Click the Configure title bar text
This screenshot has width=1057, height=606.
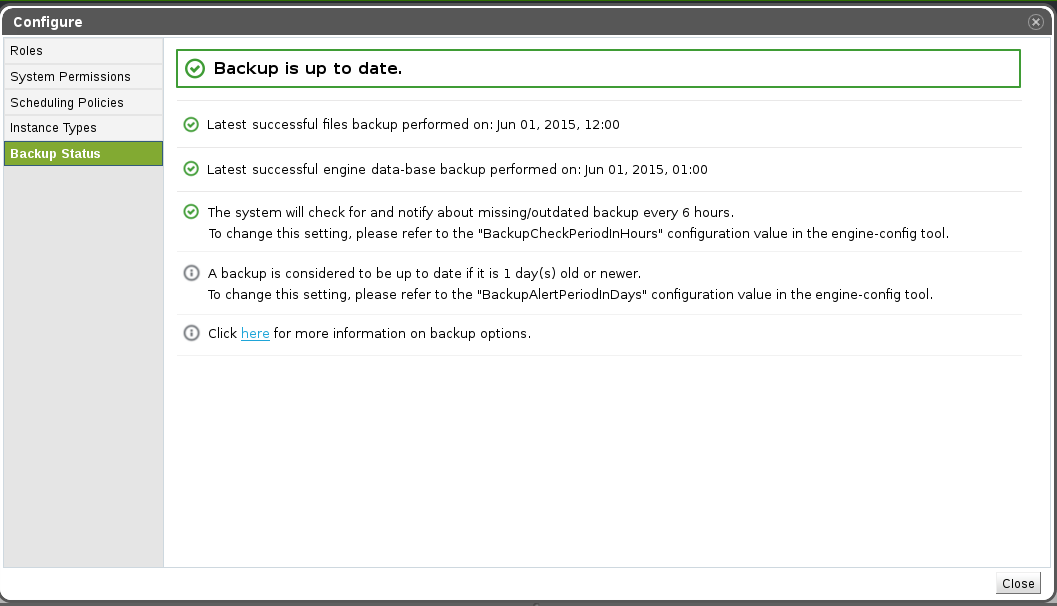[x=48, y=22]
